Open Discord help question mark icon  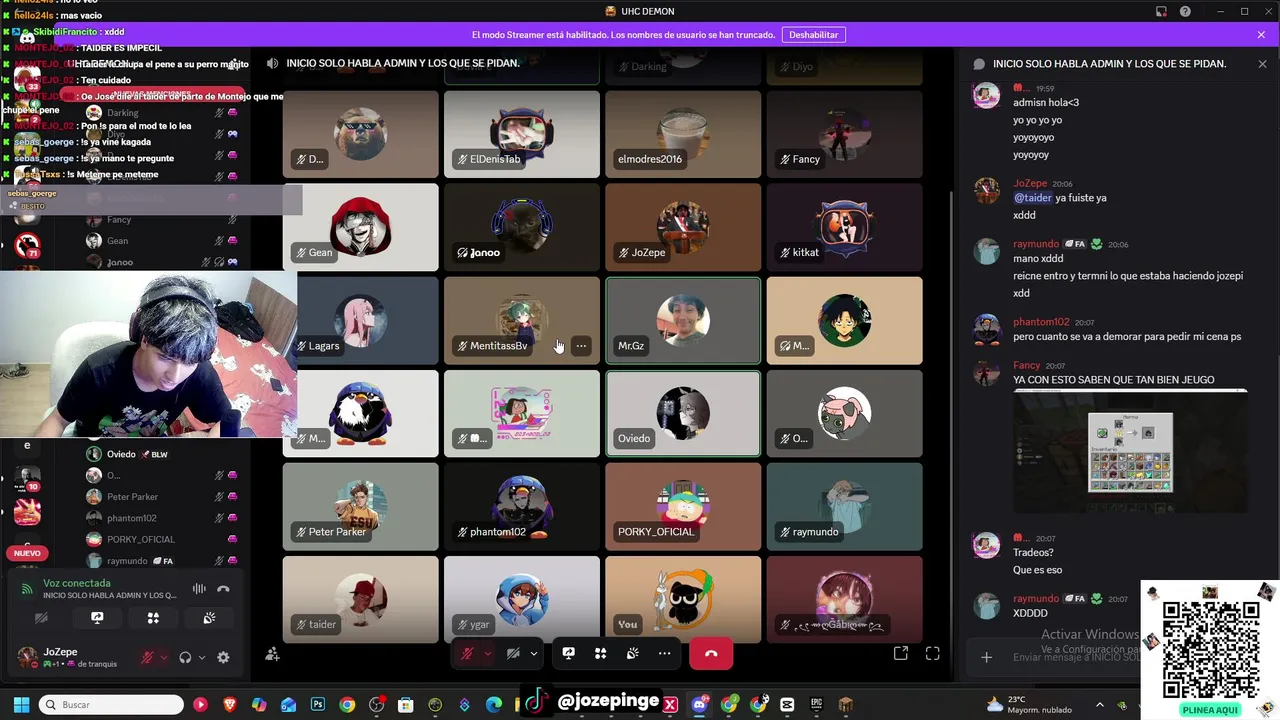1185,11
